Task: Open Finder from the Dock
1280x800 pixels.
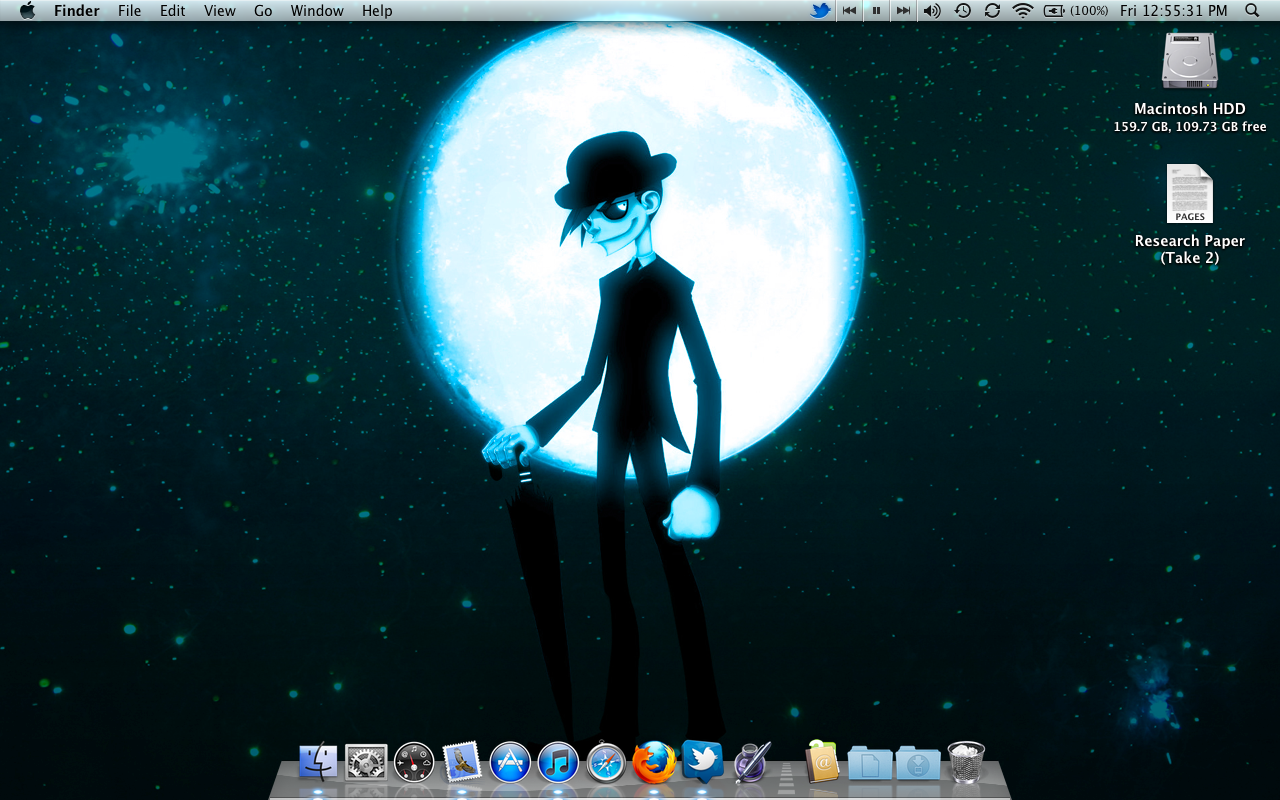Action: [318, 762]
